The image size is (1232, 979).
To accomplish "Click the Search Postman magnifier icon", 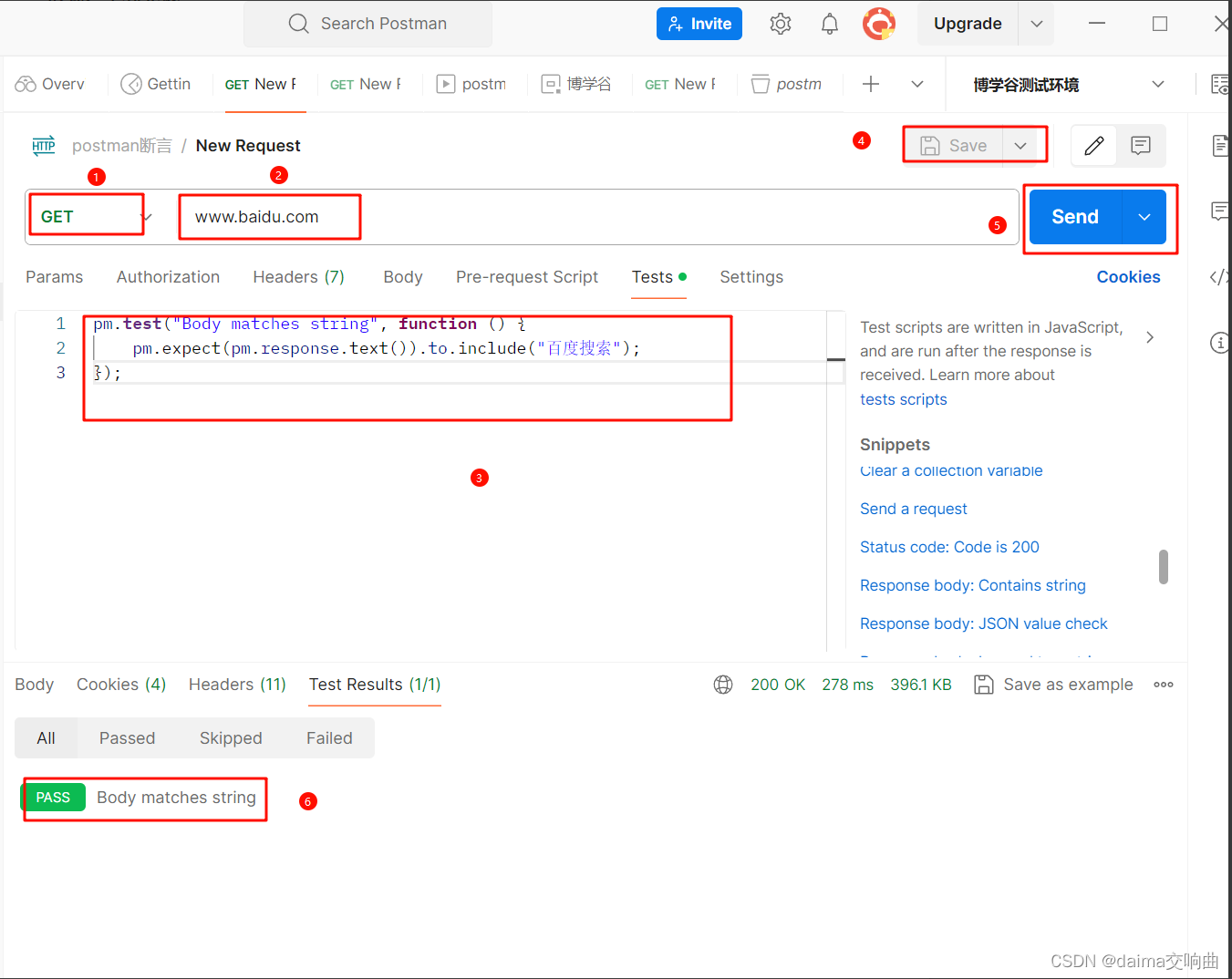I will pyautogui.click(x=299, y=24).
